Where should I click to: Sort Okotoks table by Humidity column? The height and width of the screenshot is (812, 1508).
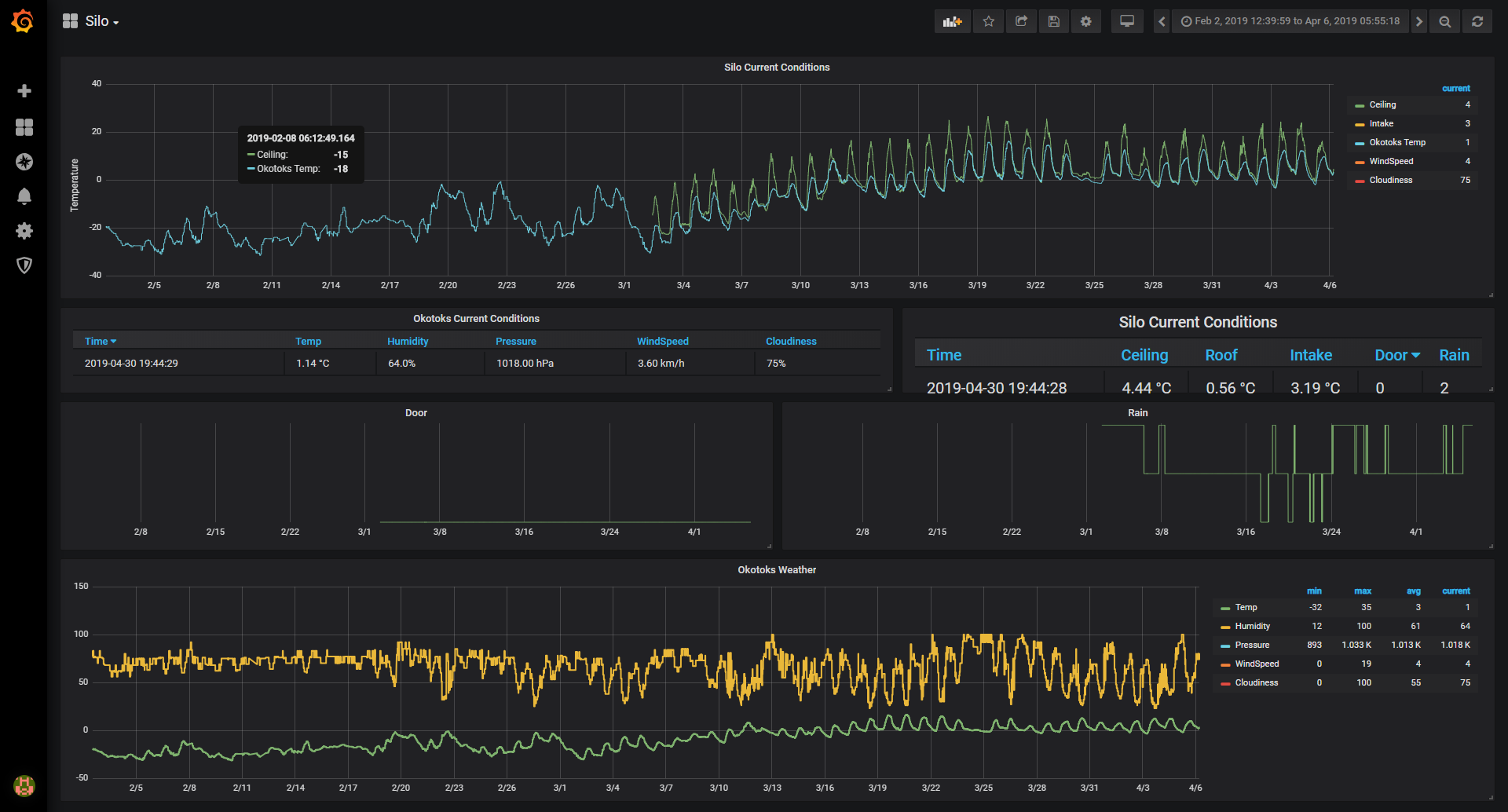pos(408,341)
